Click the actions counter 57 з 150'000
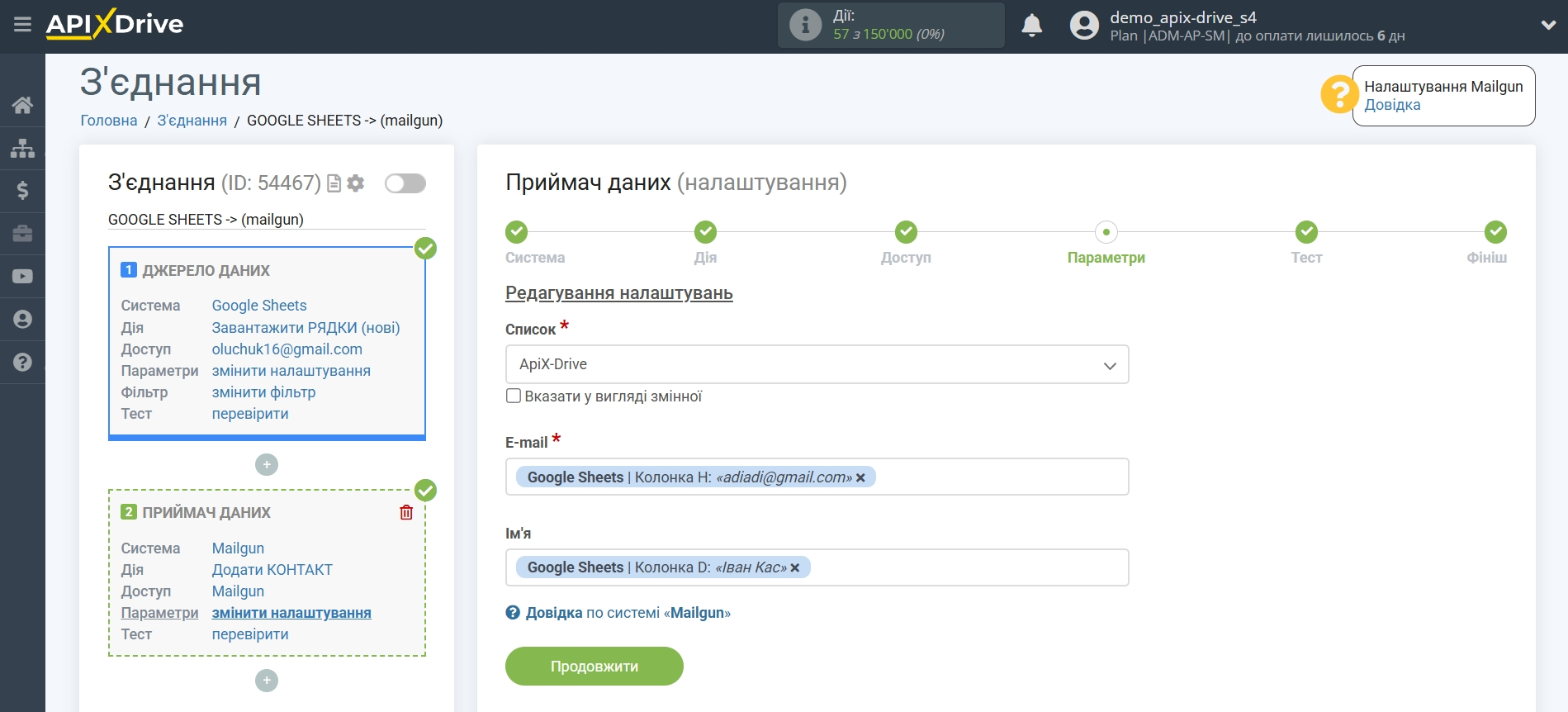This screenshot has height=712, width=1568. click(888, 34)
